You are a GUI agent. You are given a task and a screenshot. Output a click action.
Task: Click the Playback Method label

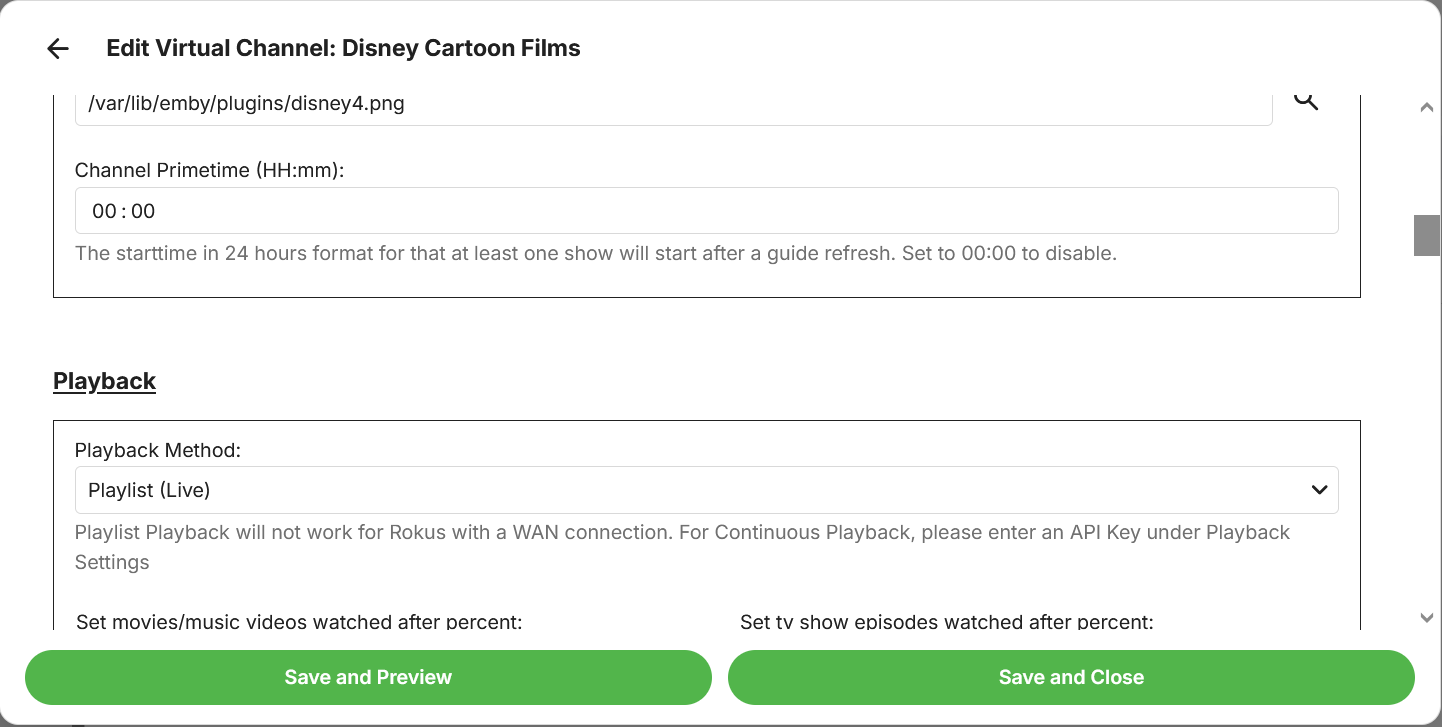[x=158, y=450]
